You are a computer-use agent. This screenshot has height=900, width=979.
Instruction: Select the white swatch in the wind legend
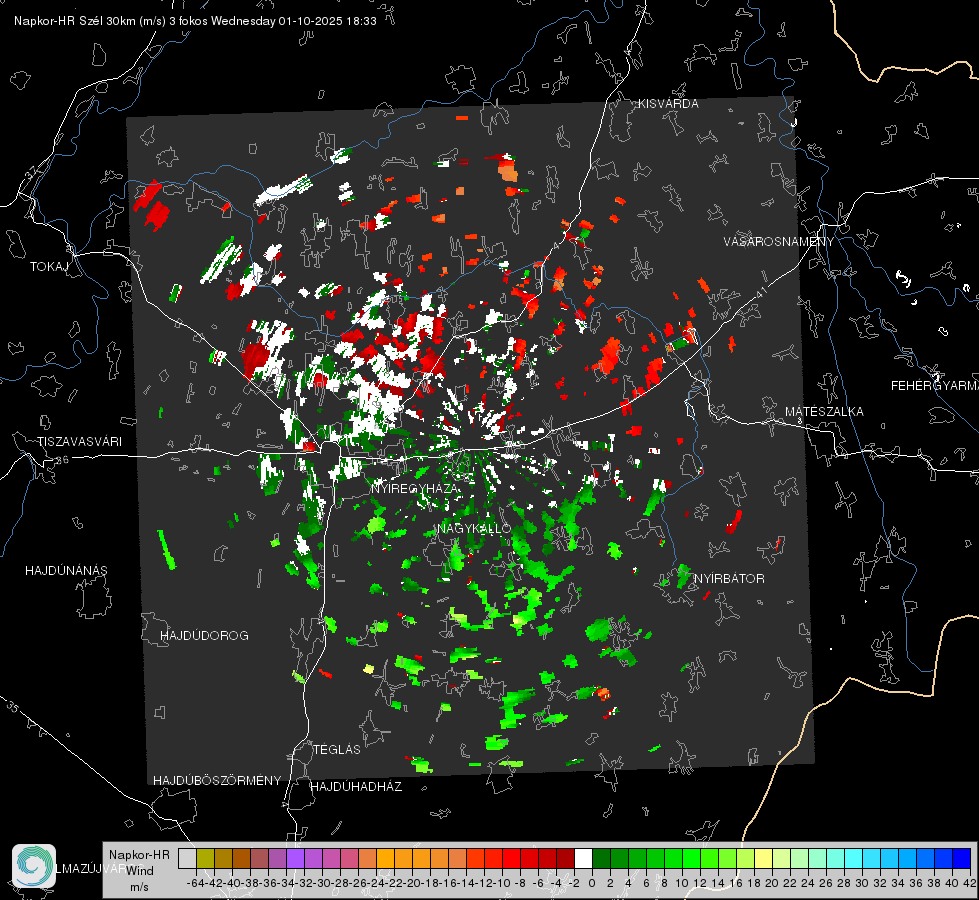point(583,858)
